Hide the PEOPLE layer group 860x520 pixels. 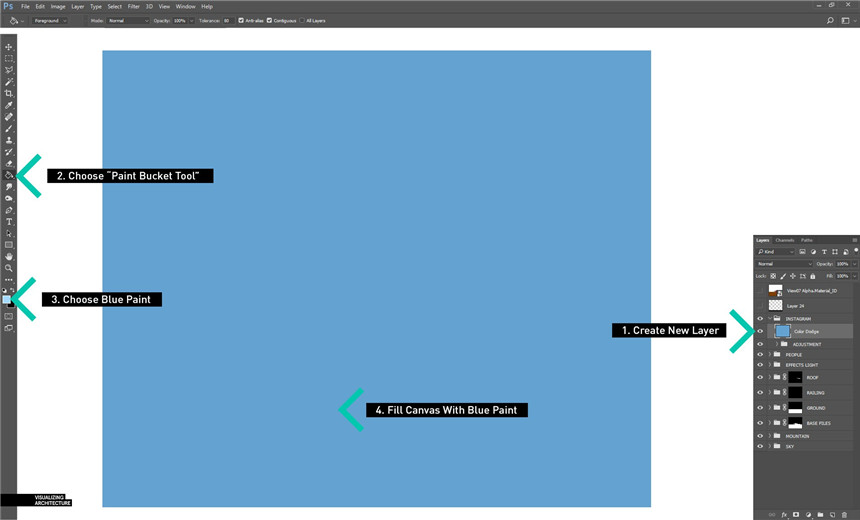(760, 355)
